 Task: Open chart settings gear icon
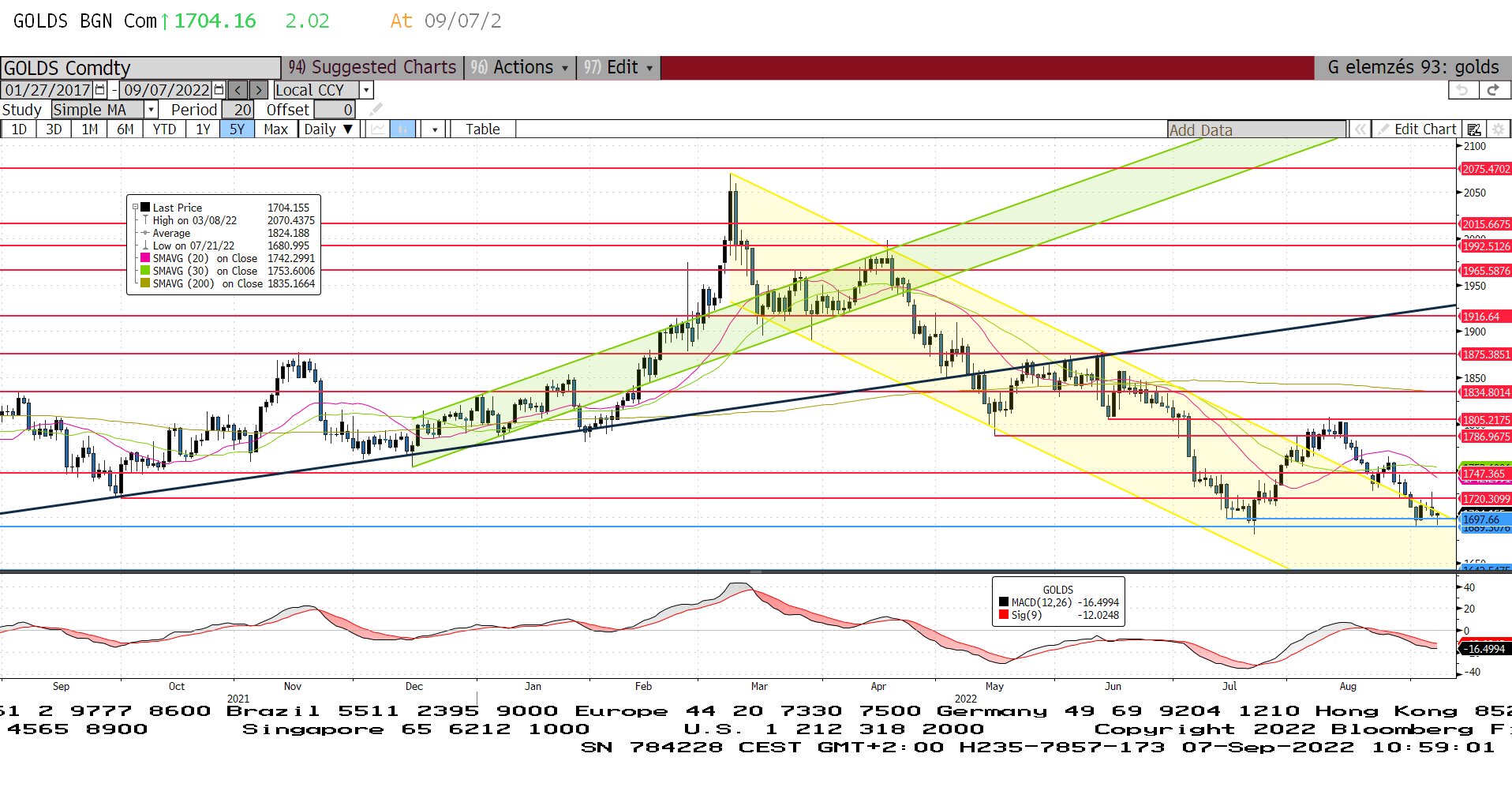click(x=1498, y=129)
